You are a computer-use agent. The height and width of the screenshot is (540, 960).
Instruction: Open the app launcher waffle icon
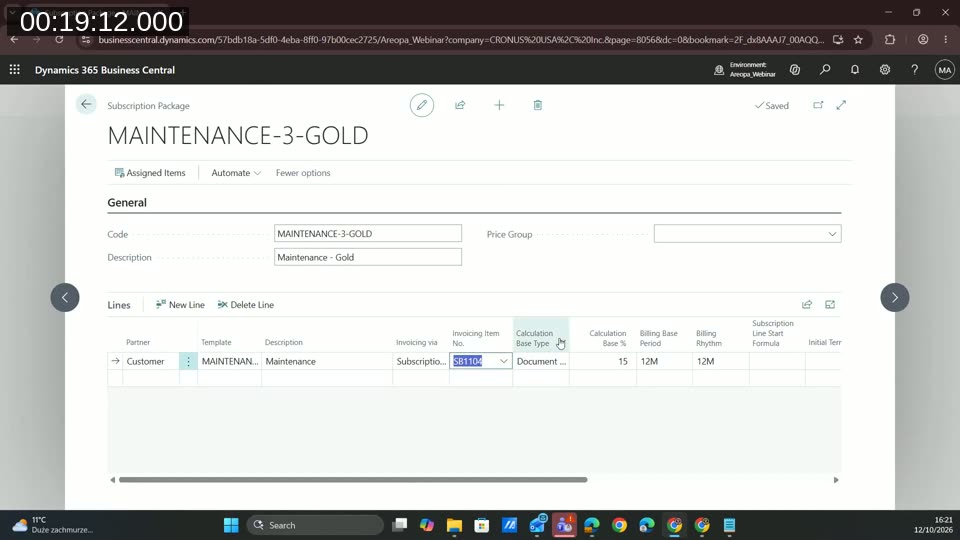15,70
